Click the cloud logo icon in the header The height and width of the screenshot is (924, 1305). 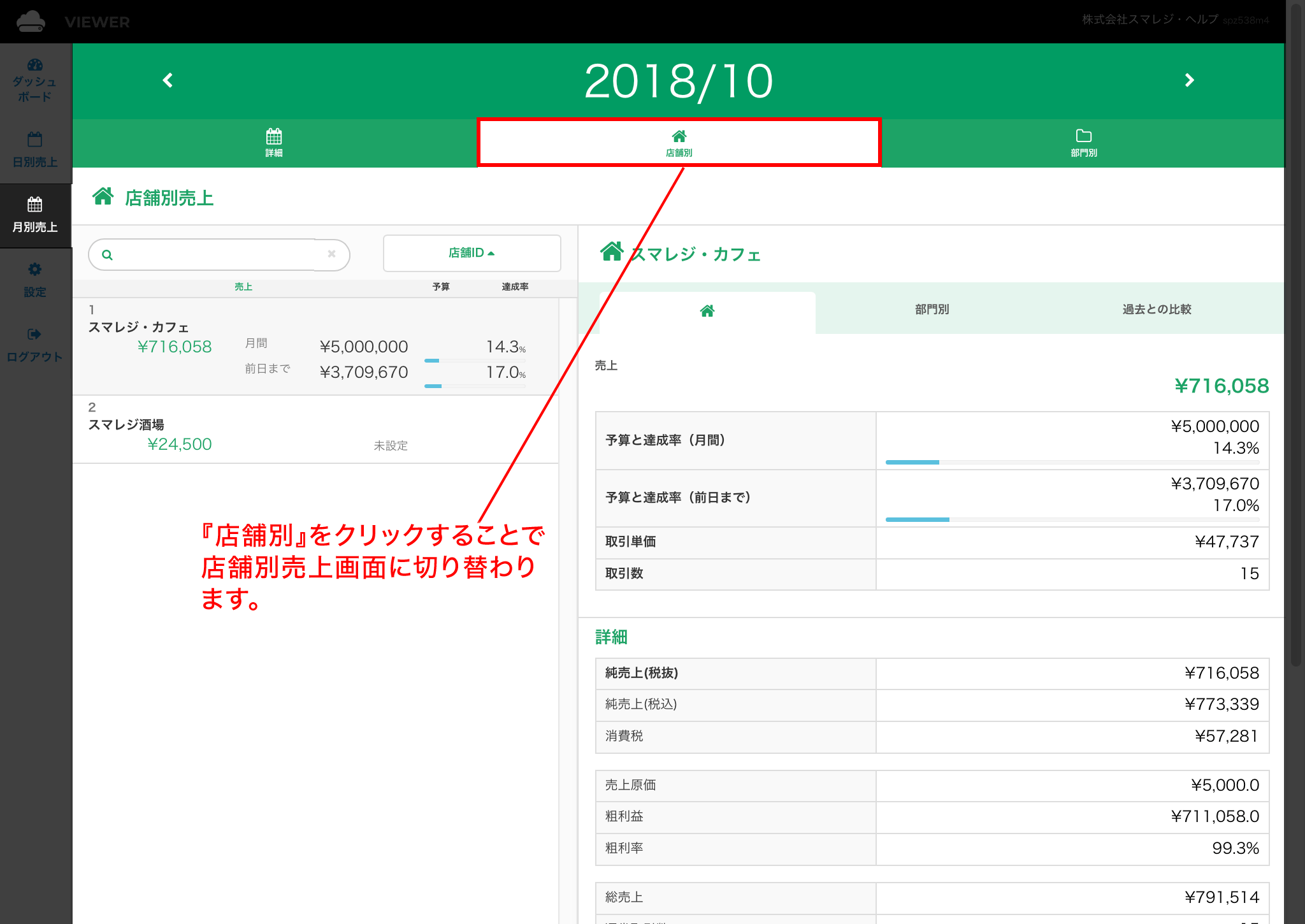[31, 21]
